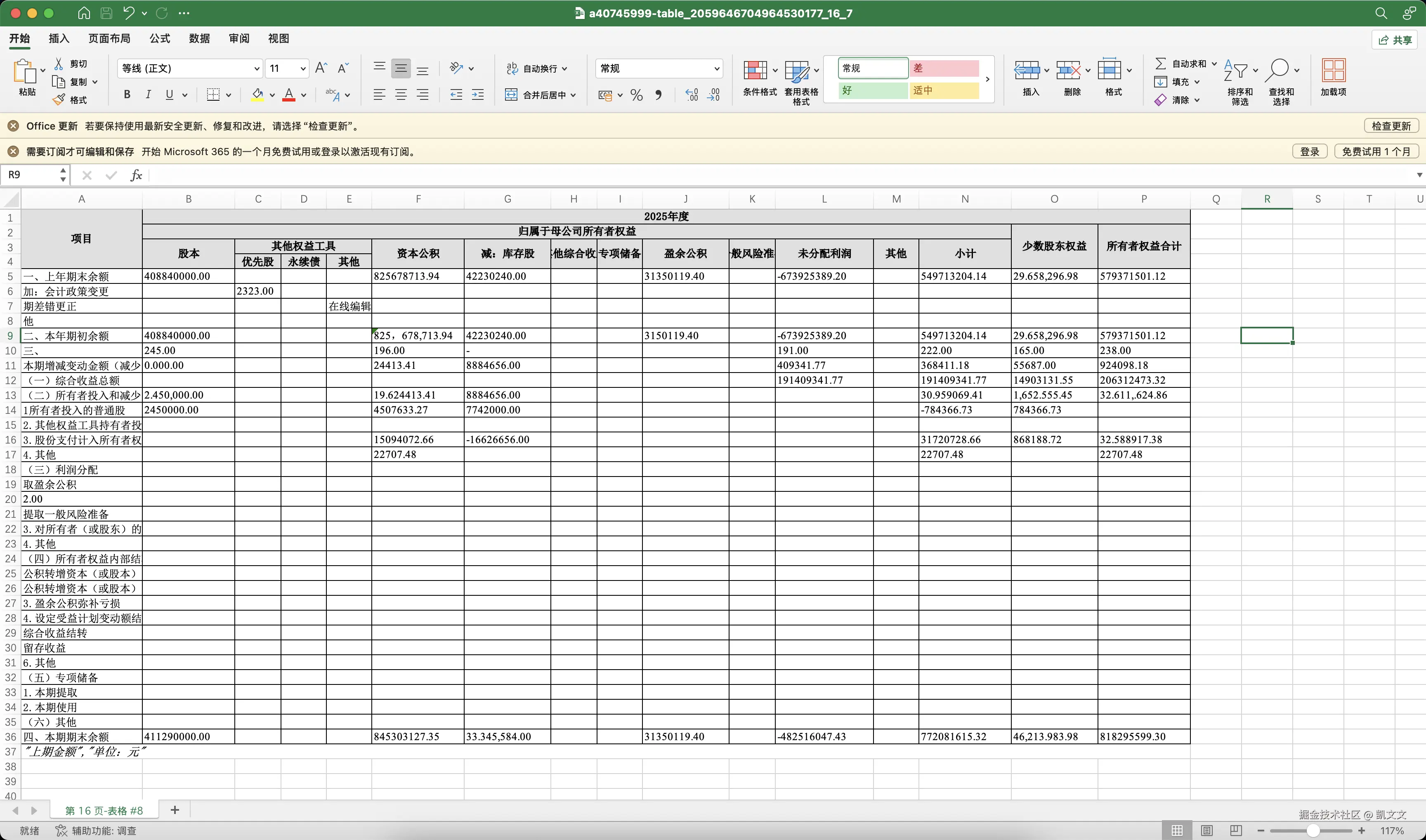Click the insert function fx icon
The height and width of the screenshot is (840, 1426).
[136, 175]
